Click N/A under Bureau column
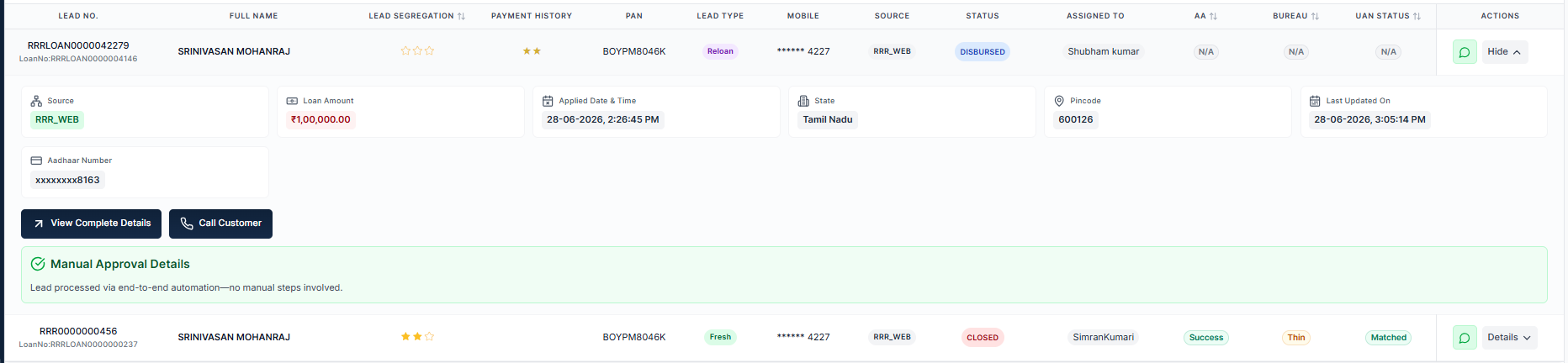The height and width of the screenshot is (363, 1568). (x=1296, y=52)
